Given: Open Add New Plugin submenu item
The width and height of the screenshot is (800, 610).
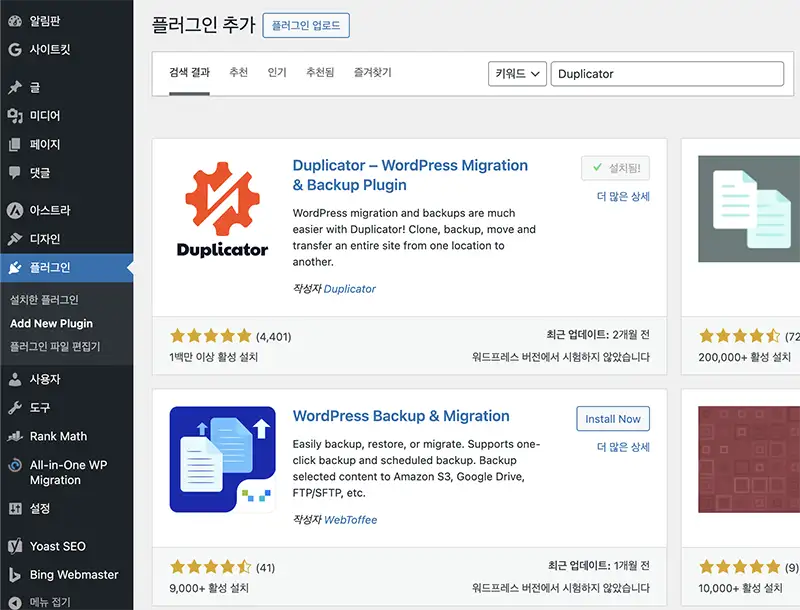Looking at the screenshot, I should (52, 323).
